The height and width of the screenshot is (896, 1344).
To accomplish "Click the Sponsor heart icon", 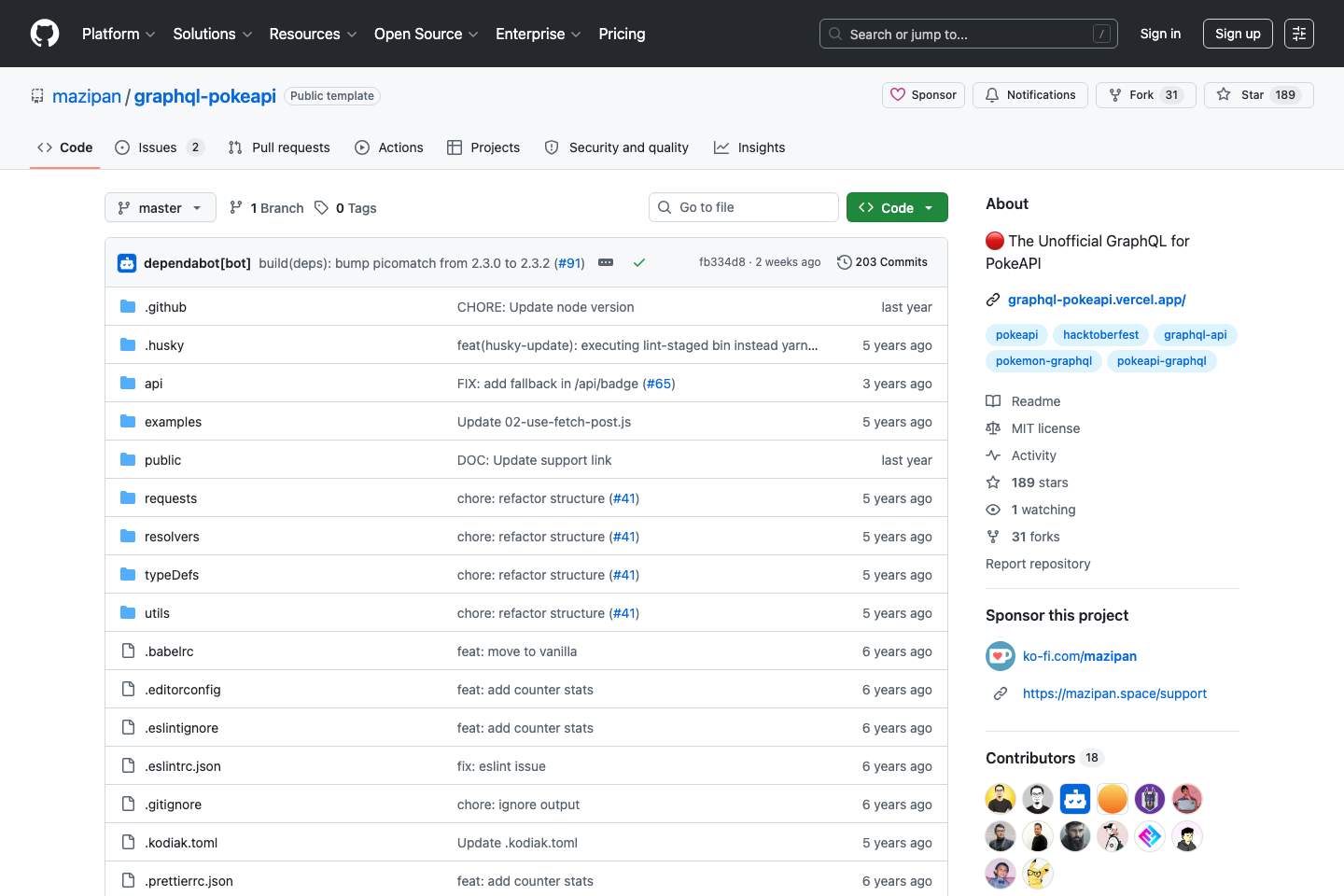I will (x=897, y=94).
